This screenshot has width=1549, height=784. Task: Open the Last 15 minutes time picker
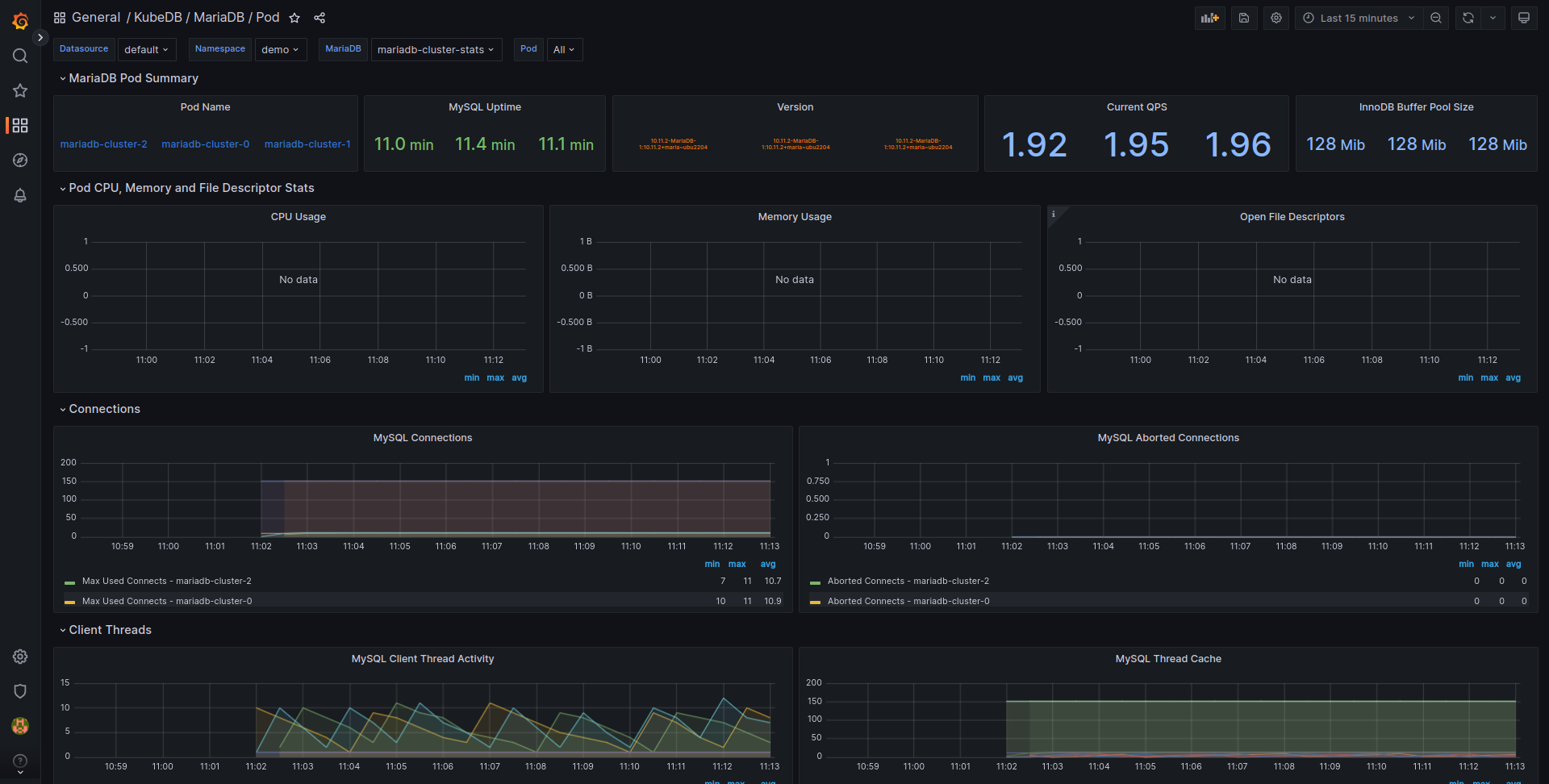[1358, 18]
